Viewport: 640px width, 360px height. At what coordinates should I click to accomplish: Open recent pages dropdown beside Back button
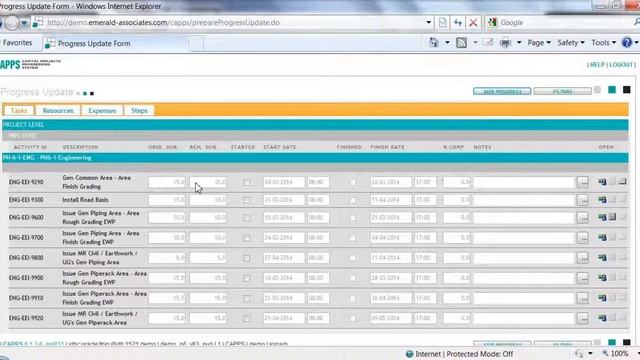point(24,23)
